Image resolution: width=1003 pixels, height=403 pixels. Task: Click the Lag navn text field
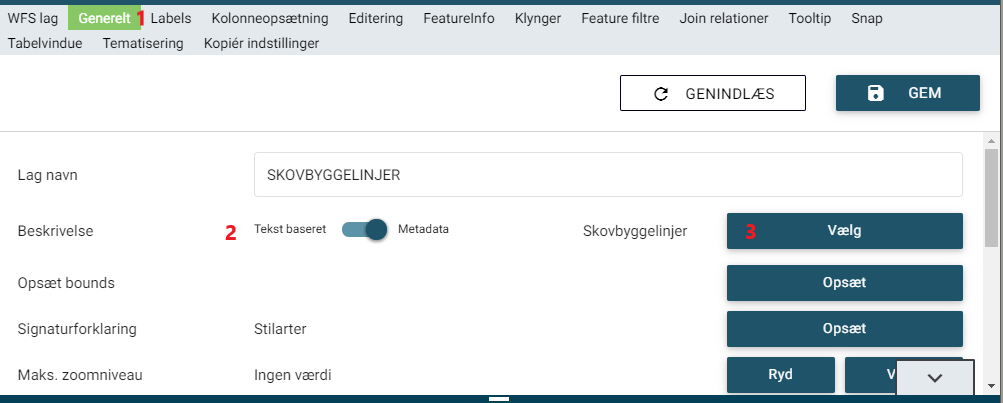tap(608, 175)
